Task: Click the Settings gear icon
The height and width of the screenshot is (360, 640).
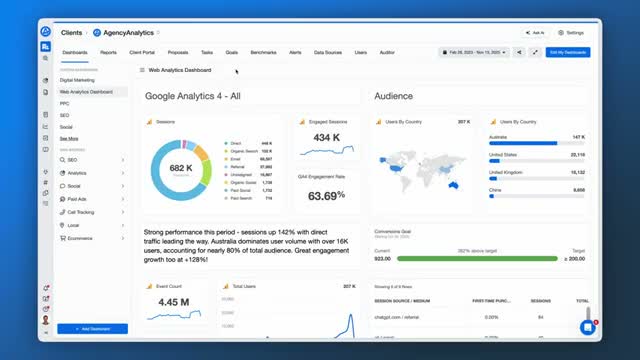Action: (x=561, y=33)
